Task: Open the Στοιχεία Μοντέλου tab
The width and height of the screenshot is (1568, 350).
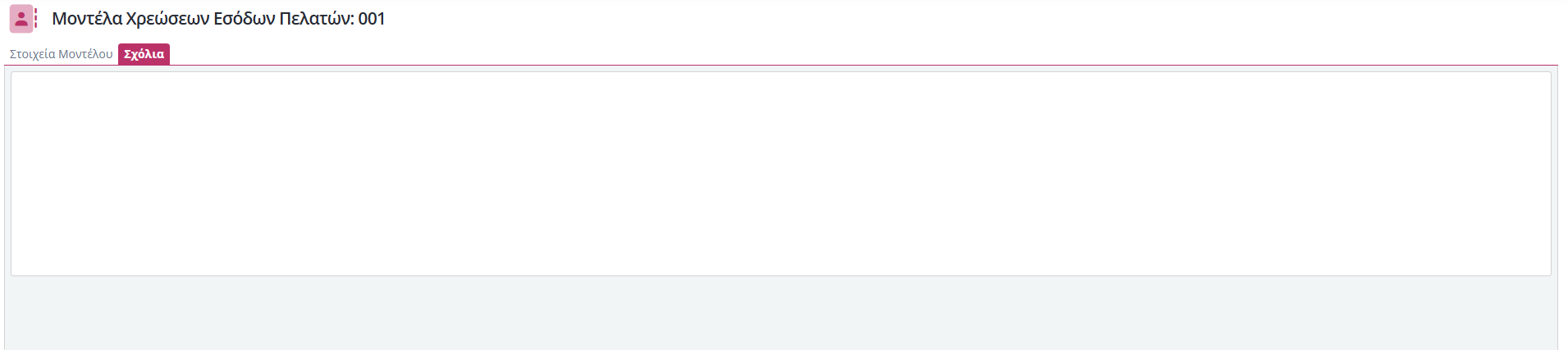Action: click(62, 54)
